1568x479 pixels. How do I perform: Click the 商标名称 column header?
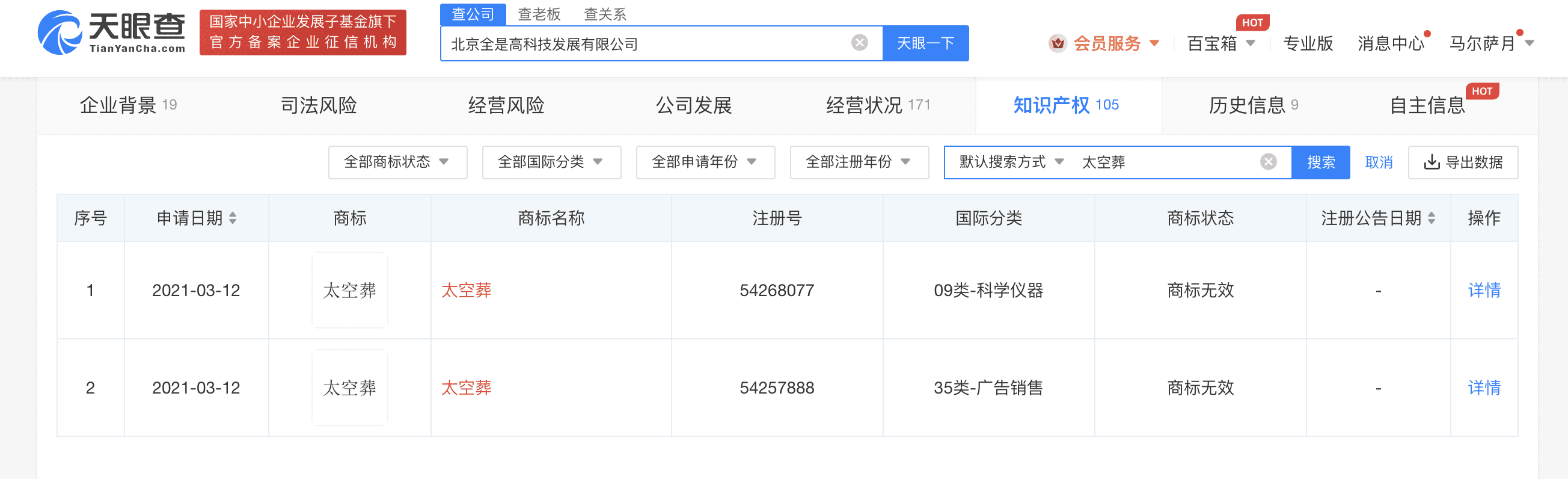point(551,218)
